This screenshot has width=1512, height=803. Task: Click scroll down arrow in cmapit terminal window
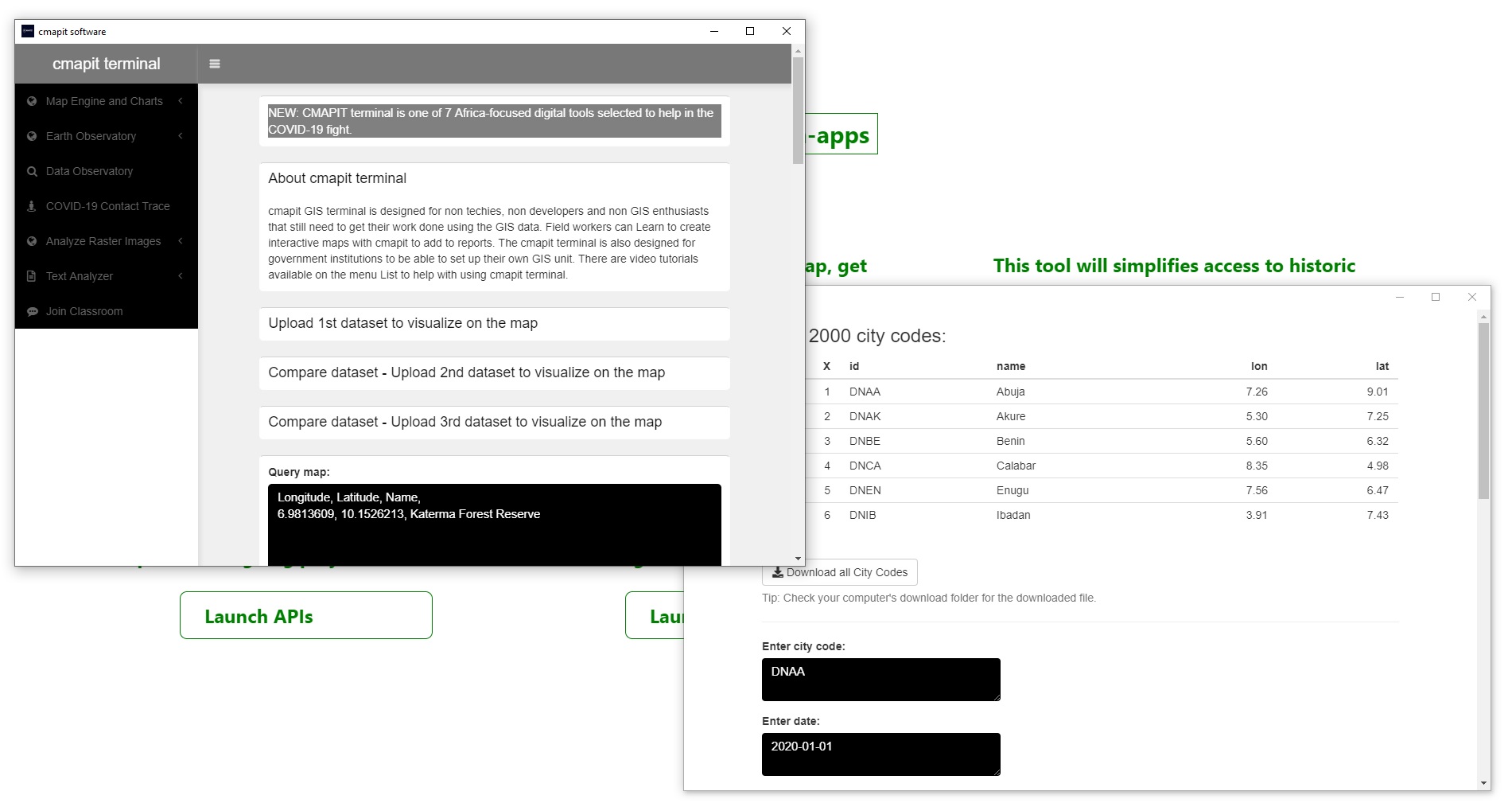coord(798,559)
